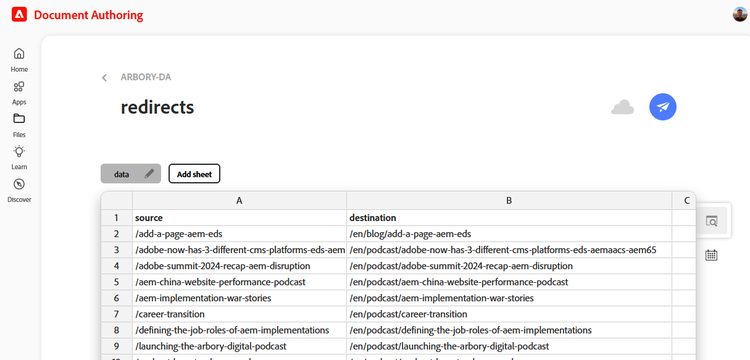The height and width of the screenshot is (360, 750).
Task: Go to Home in sidebar
Action: click(x=19, y=60)
